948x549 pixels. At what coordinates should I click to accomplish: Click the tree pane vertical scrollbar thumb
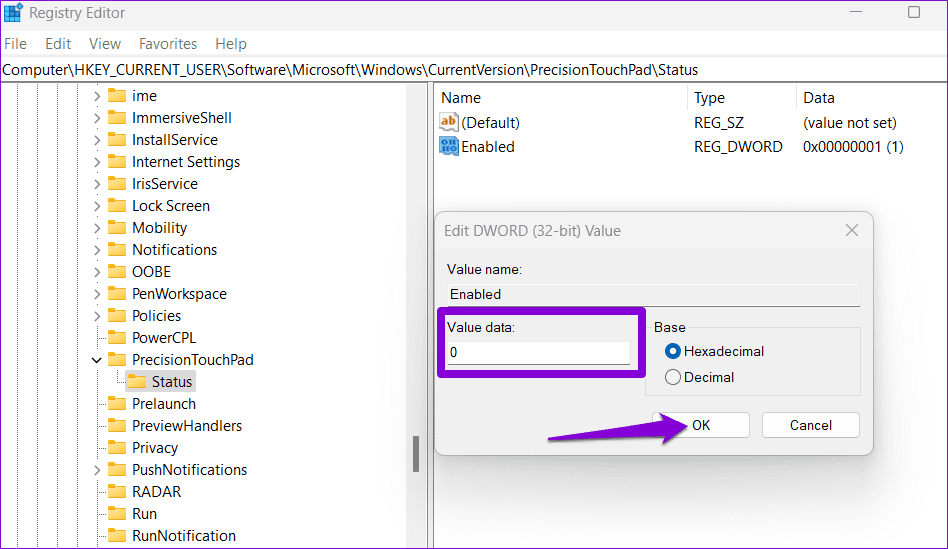coord(416,453)
